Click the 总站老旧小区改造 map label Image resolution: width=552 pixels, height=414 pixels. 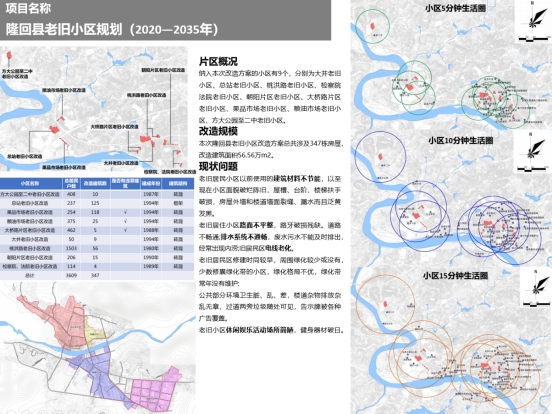pos(25,156)
